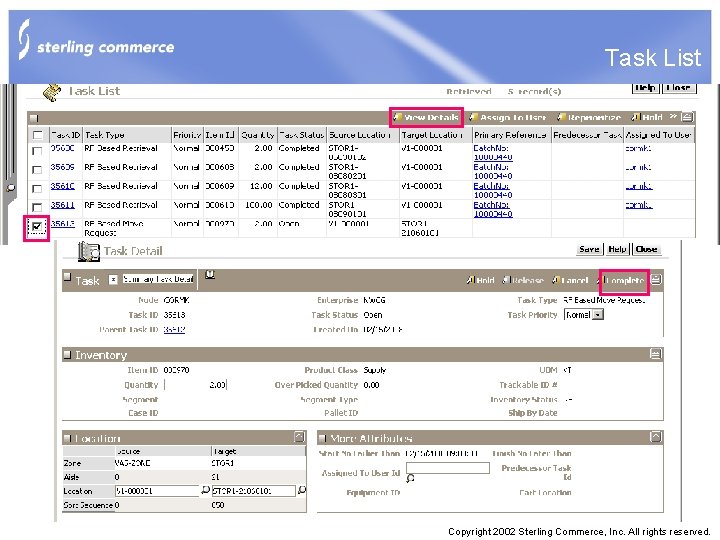720x540 pixels.
Task: Collapse the Task List table panel
Action: 687,118
